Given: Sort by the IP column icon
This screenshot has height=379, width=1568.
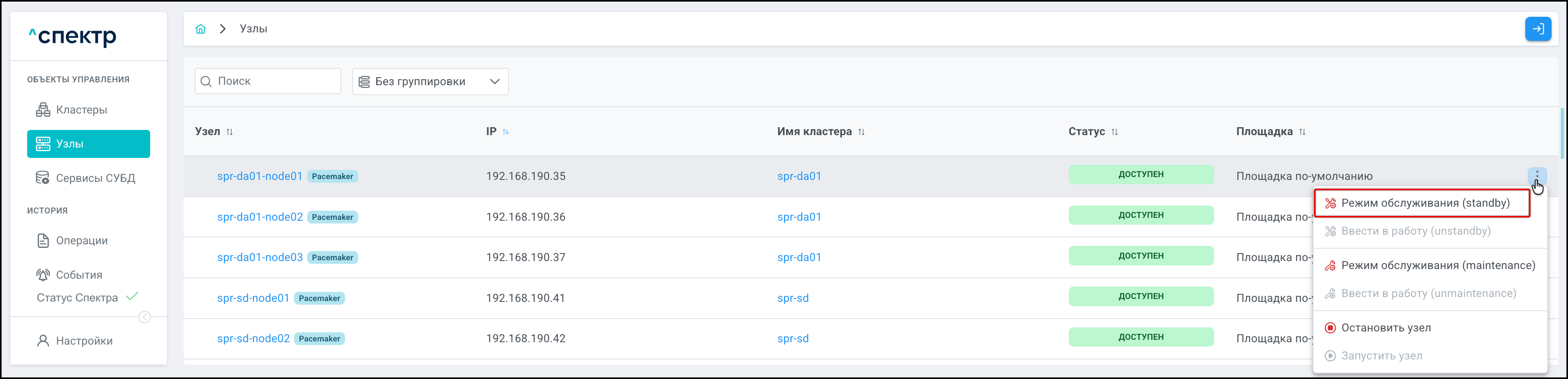Looking at the screenshot, I should [x=506, y=132].
